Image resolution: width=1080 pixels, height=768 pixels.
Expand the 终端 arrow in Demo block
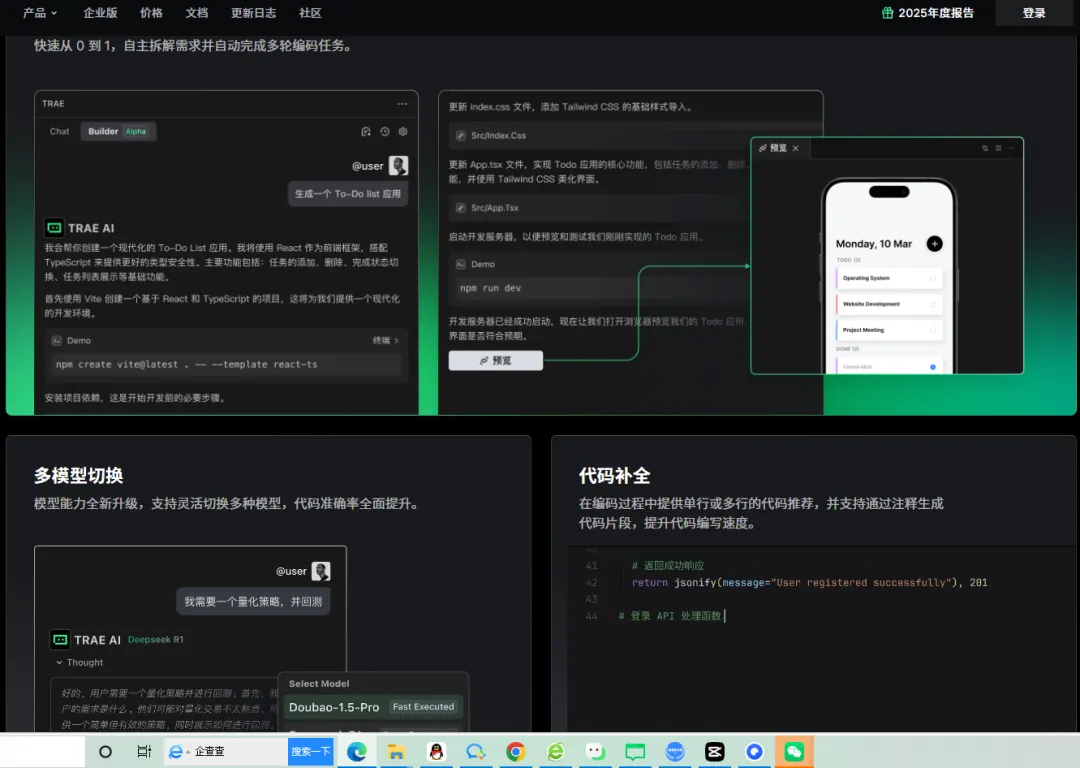point(386,341)
